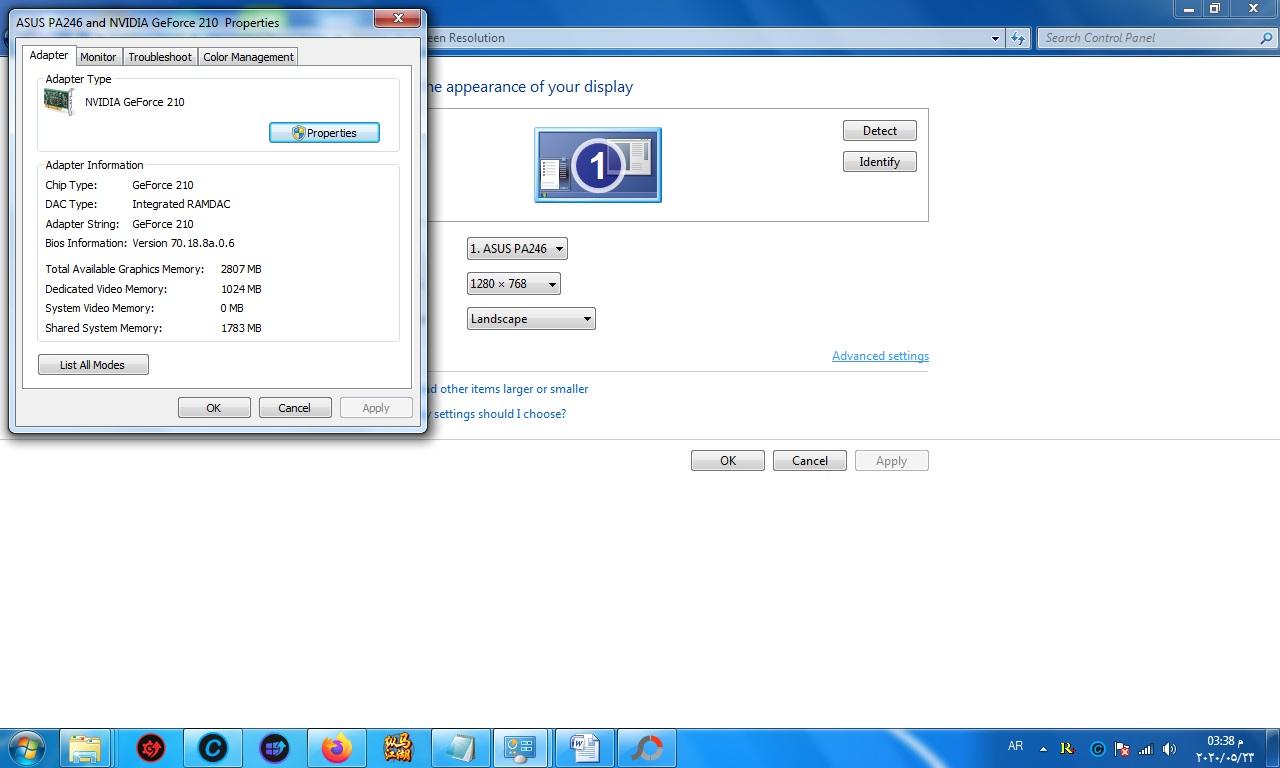Switch to the Troubleshoot tab

pyautogui.click(x=160, y=57)
